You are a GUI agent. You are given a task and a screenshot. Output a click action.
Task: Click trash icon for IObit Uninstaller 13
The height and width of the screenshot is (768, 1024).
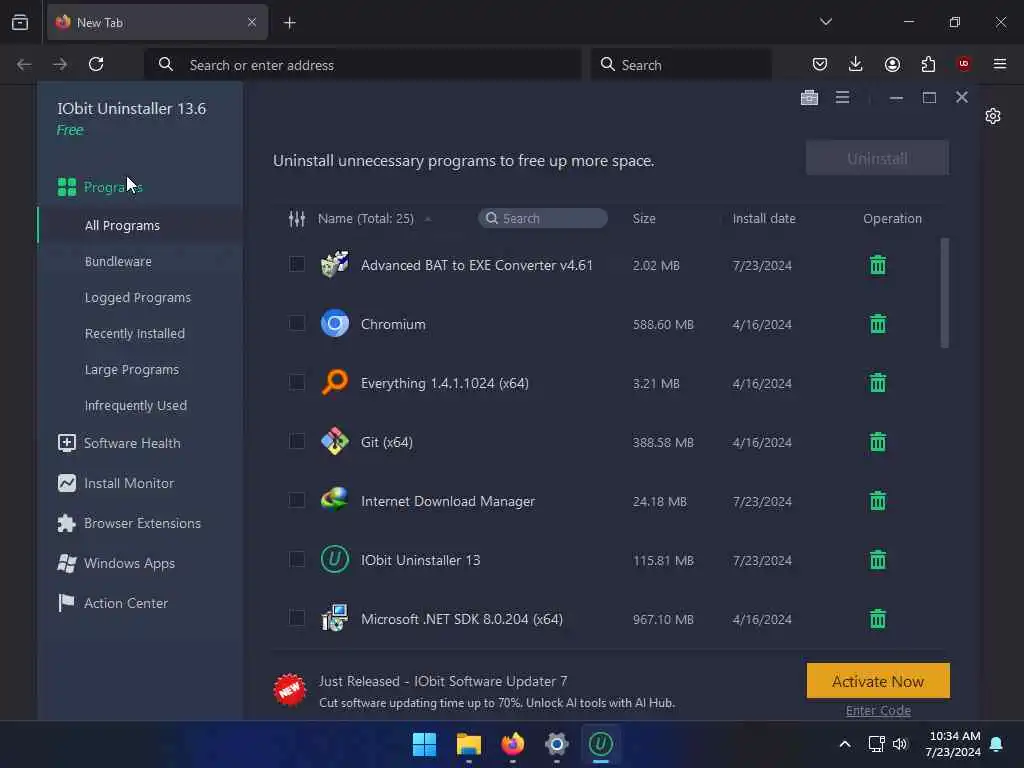(x=878, y=560)
